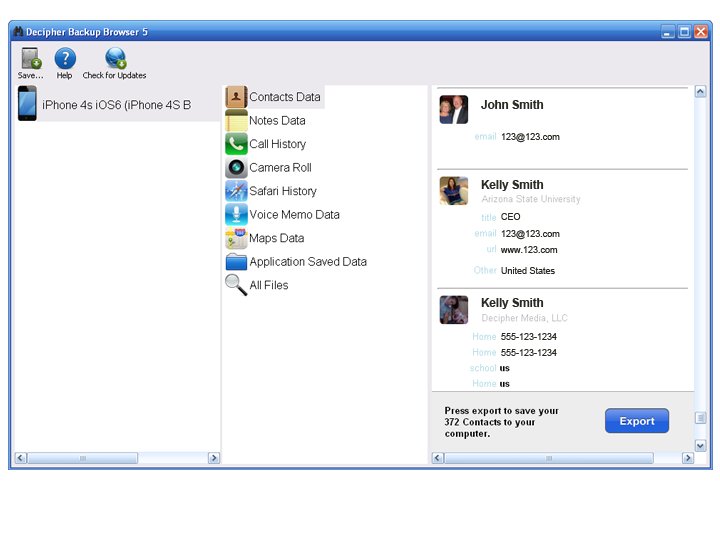The width and height of the screenshot is (720, 536).
Task: Open the Safari History category label
Action: tap(283, 191)
